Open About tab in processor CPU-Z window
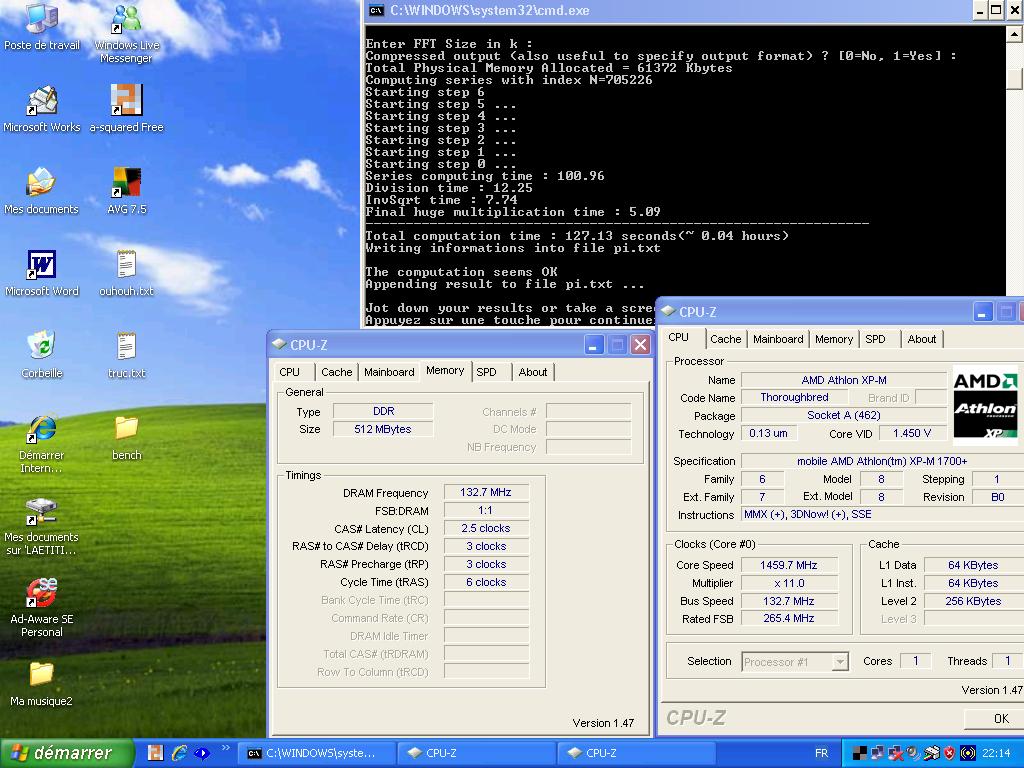1024x768 pixels. 921,339
